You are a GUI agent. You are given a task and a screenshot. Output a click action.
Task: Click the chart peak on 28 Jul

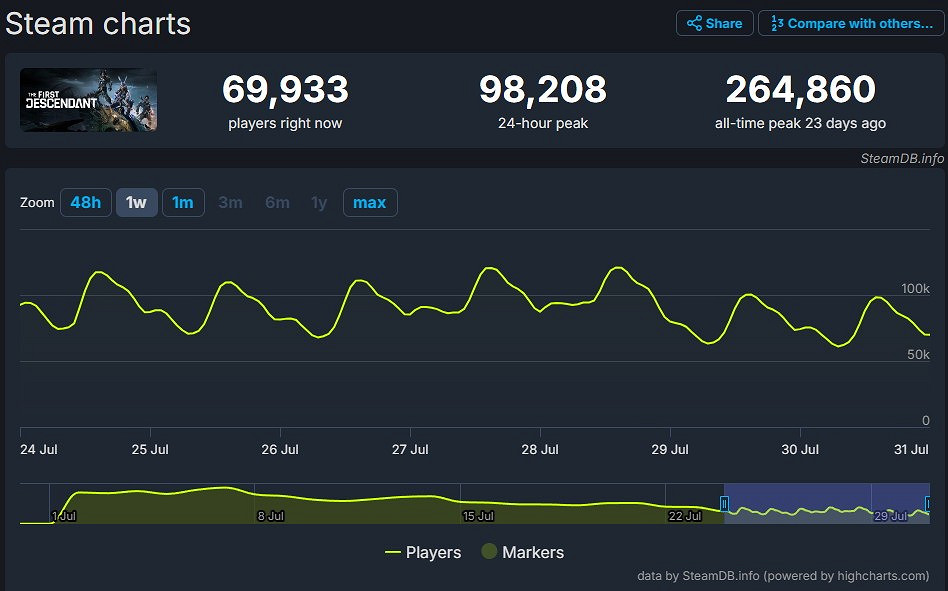pyautogui.click(x=617, y=268)
